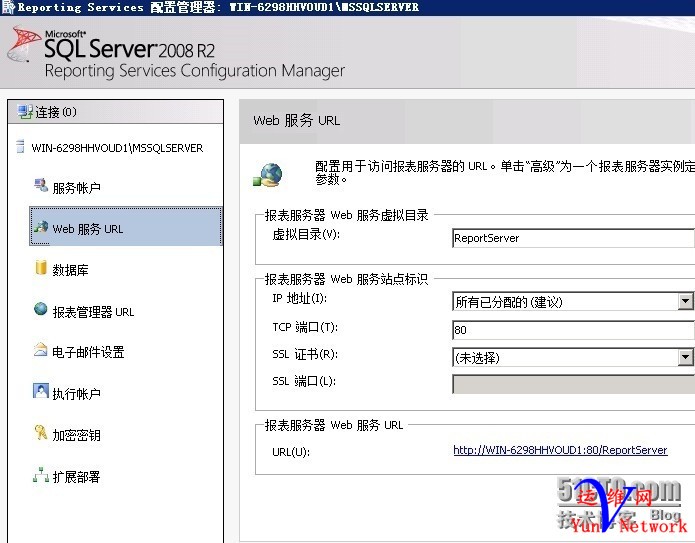The height and width of the screenshot is (543, 695).
Task: Click the 报表服务器 Web 服务站点标识 group title
Action: click(346, 279)
